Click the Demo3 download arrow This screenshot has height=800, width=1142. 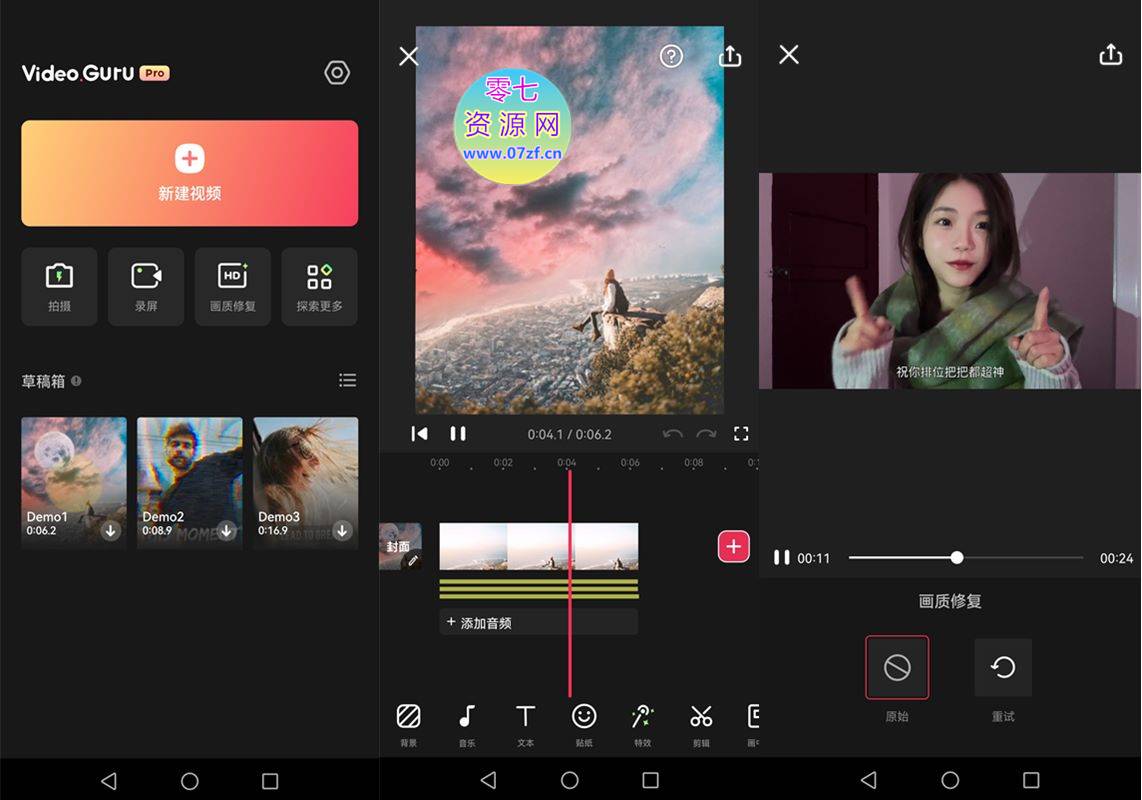coord(342,531)
